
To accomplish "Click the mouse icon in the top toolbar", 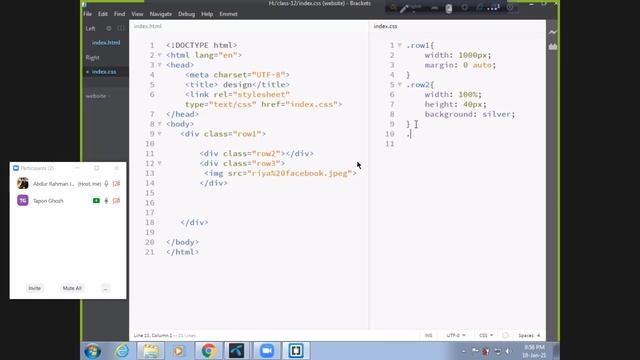I will click(449, 8).
